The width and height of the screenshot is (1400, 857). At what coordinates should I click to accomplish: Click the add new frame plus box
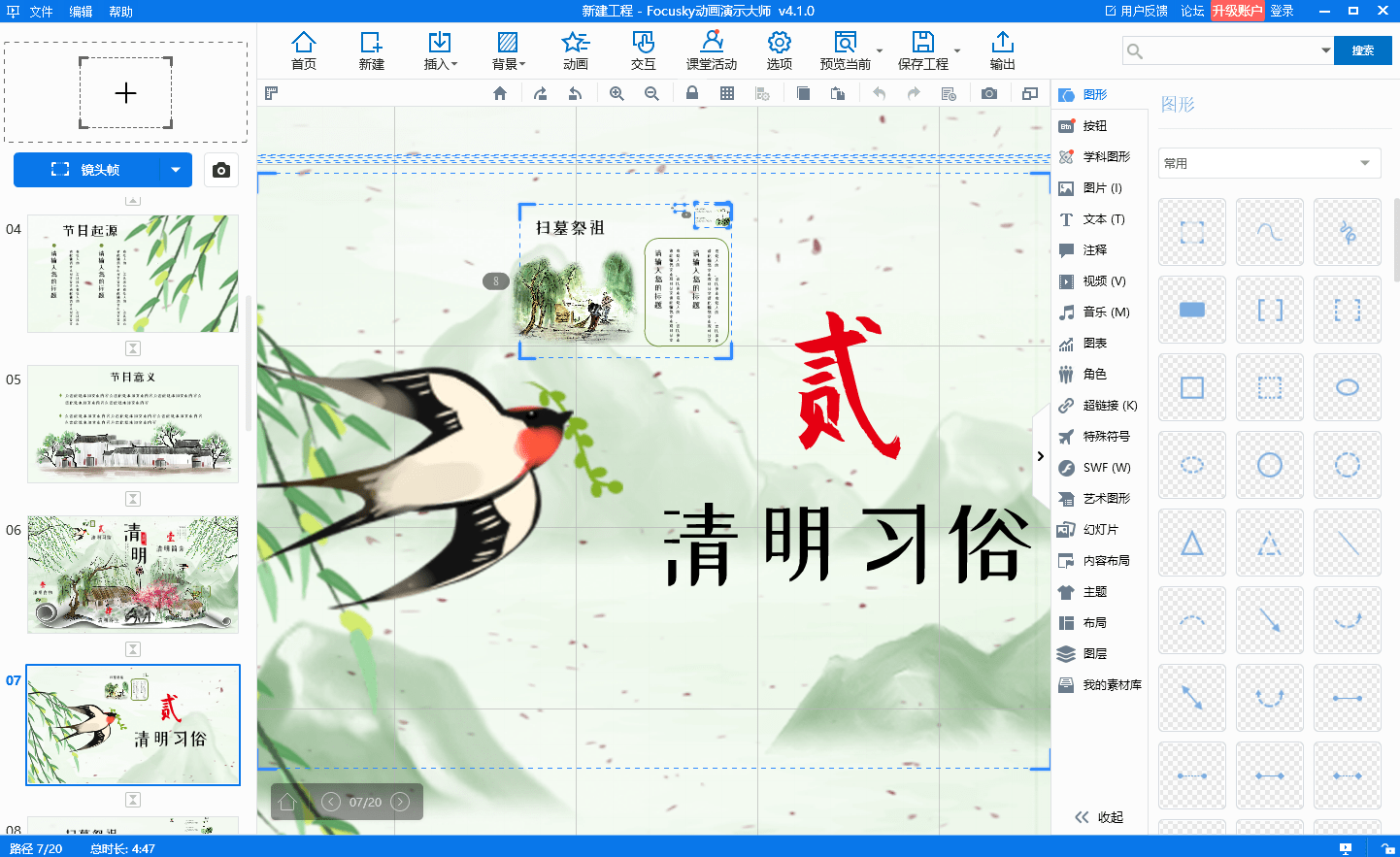125,93
